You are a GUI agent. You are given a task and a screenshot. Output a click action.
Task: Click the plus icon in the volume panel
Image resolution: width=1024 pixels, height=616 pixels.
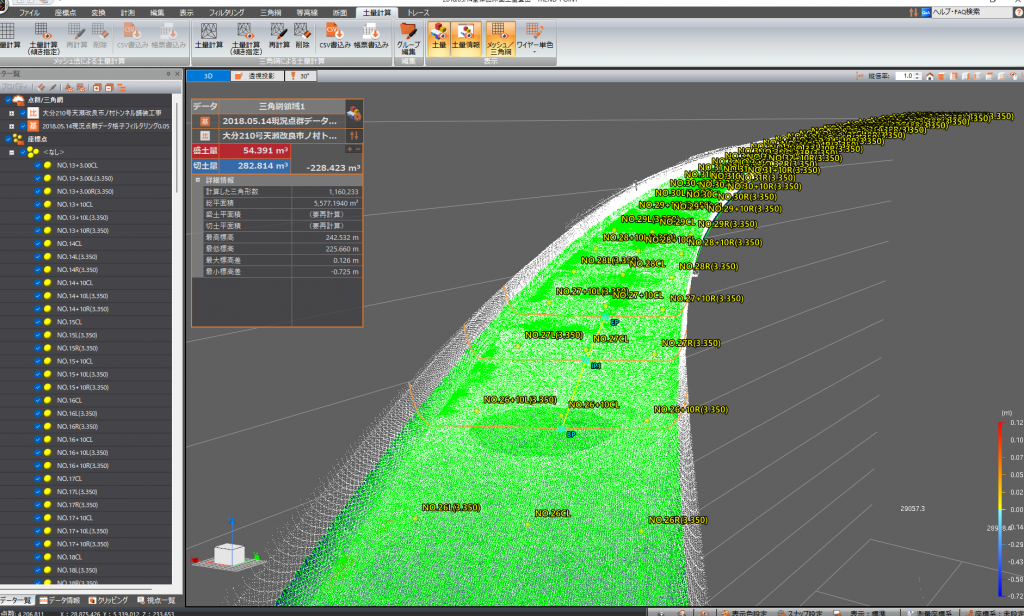349,150
